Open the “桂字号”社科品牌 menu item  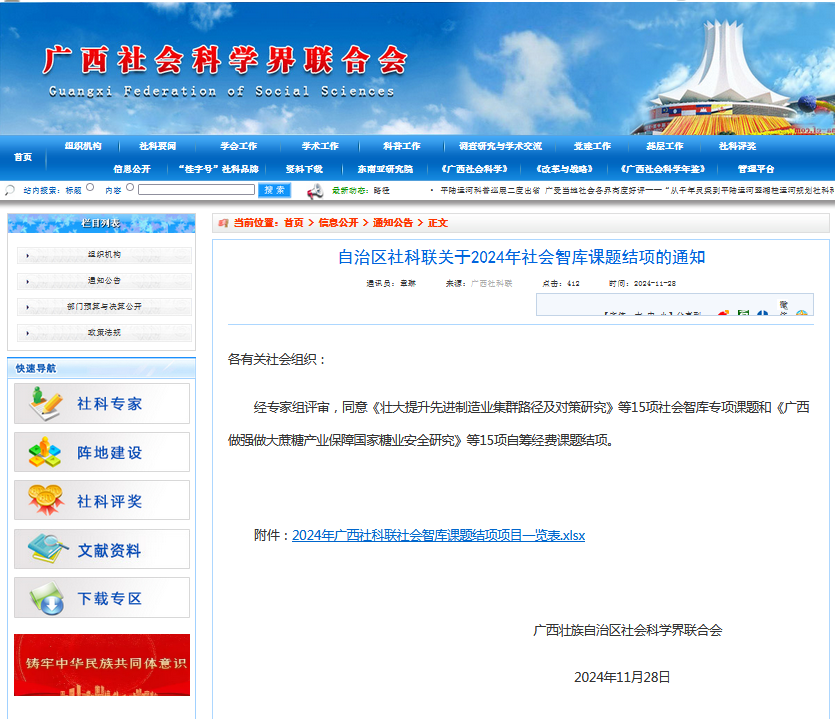click(x=218, y=169)
